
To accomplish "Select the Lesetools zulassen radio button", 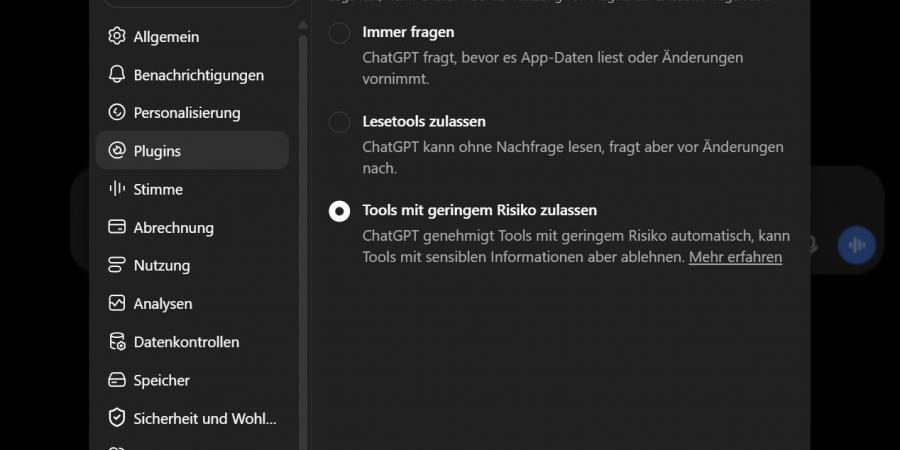I will (339, 122).
